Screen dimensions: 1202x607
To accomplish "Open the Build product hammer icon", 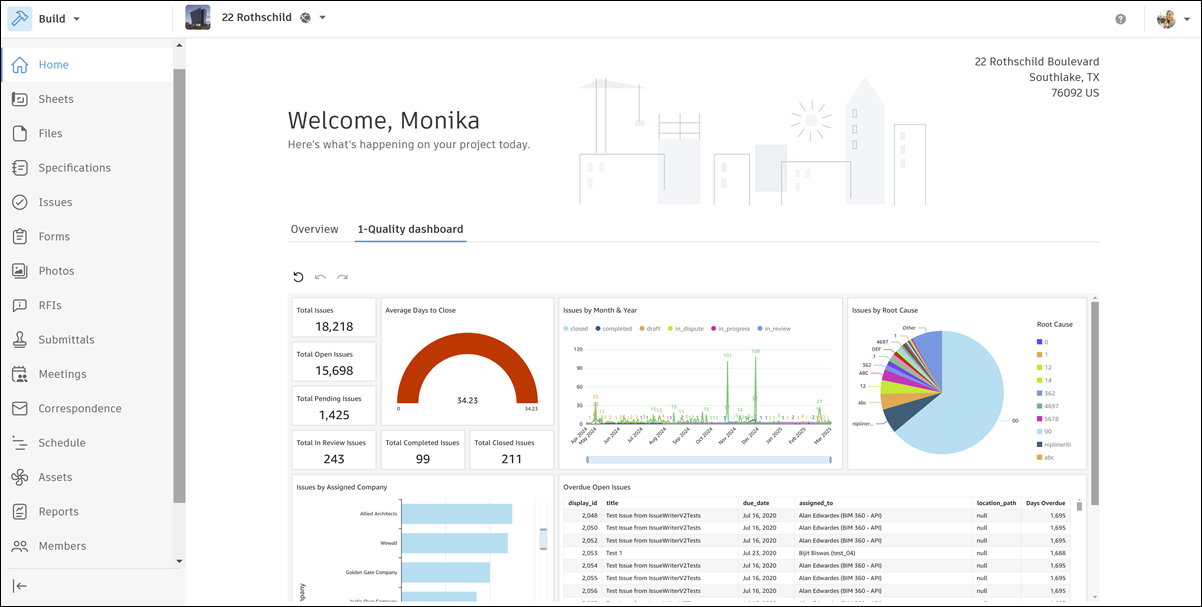I will (19, 19).
